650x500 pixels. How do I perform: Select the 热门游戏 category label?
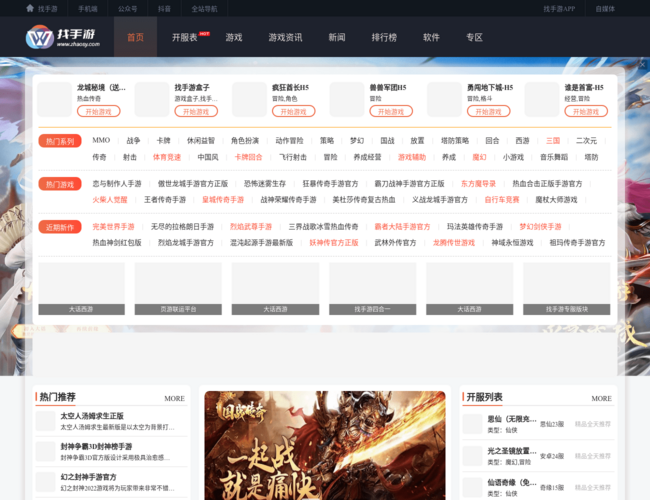click(60, 184)
